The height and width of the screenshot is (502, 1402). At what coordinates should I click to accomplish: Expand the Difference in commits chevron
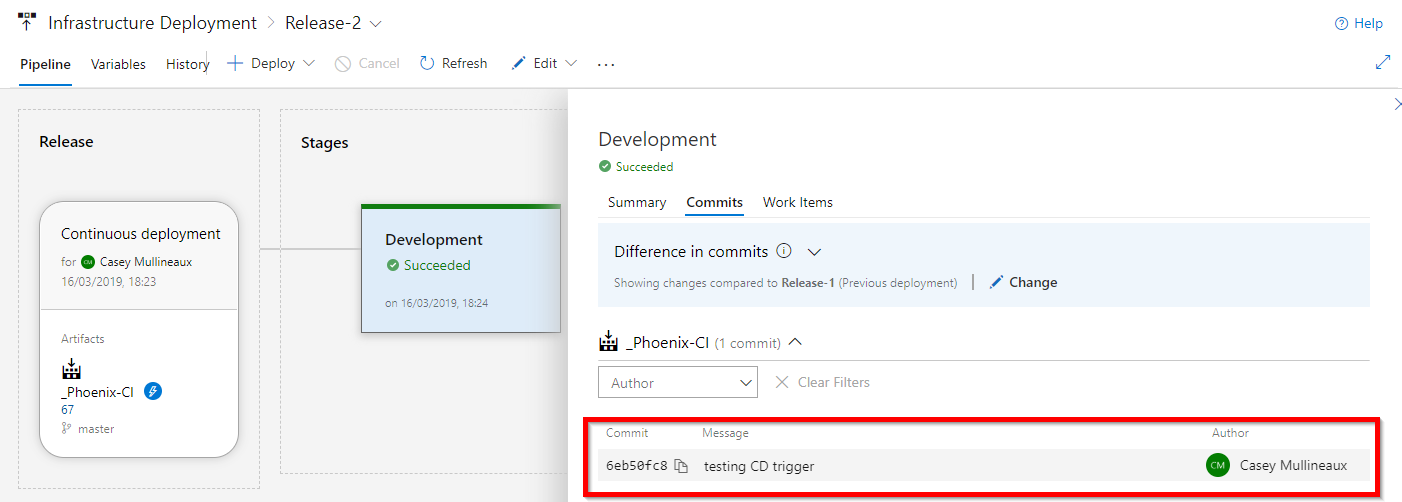click(x=814, y=252)
